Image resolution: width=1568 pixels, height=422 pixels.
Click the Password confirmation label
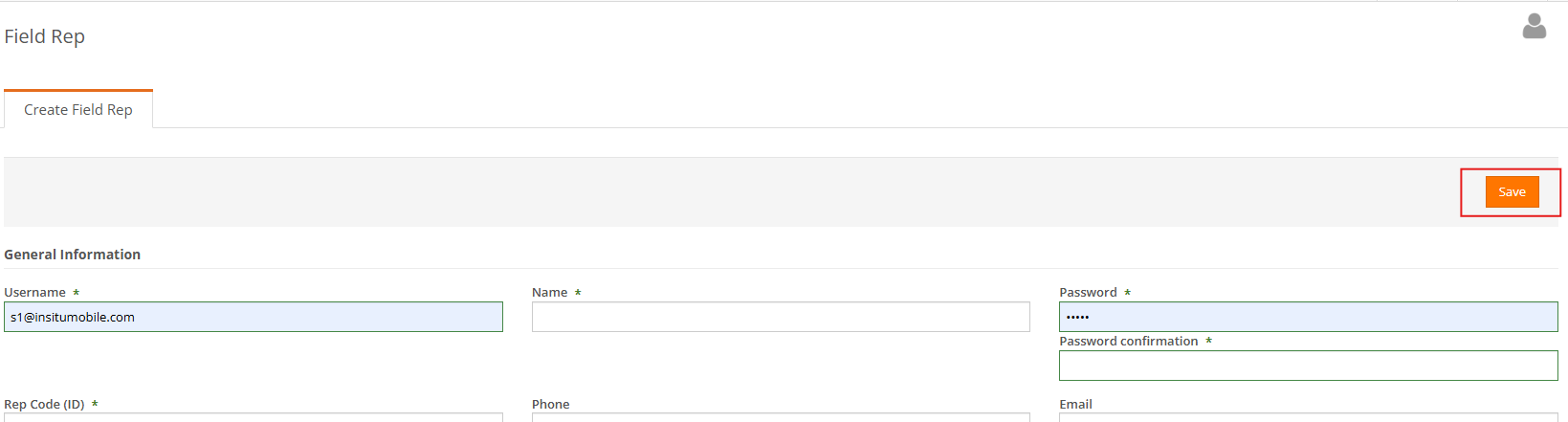(x=1128, y=341)
